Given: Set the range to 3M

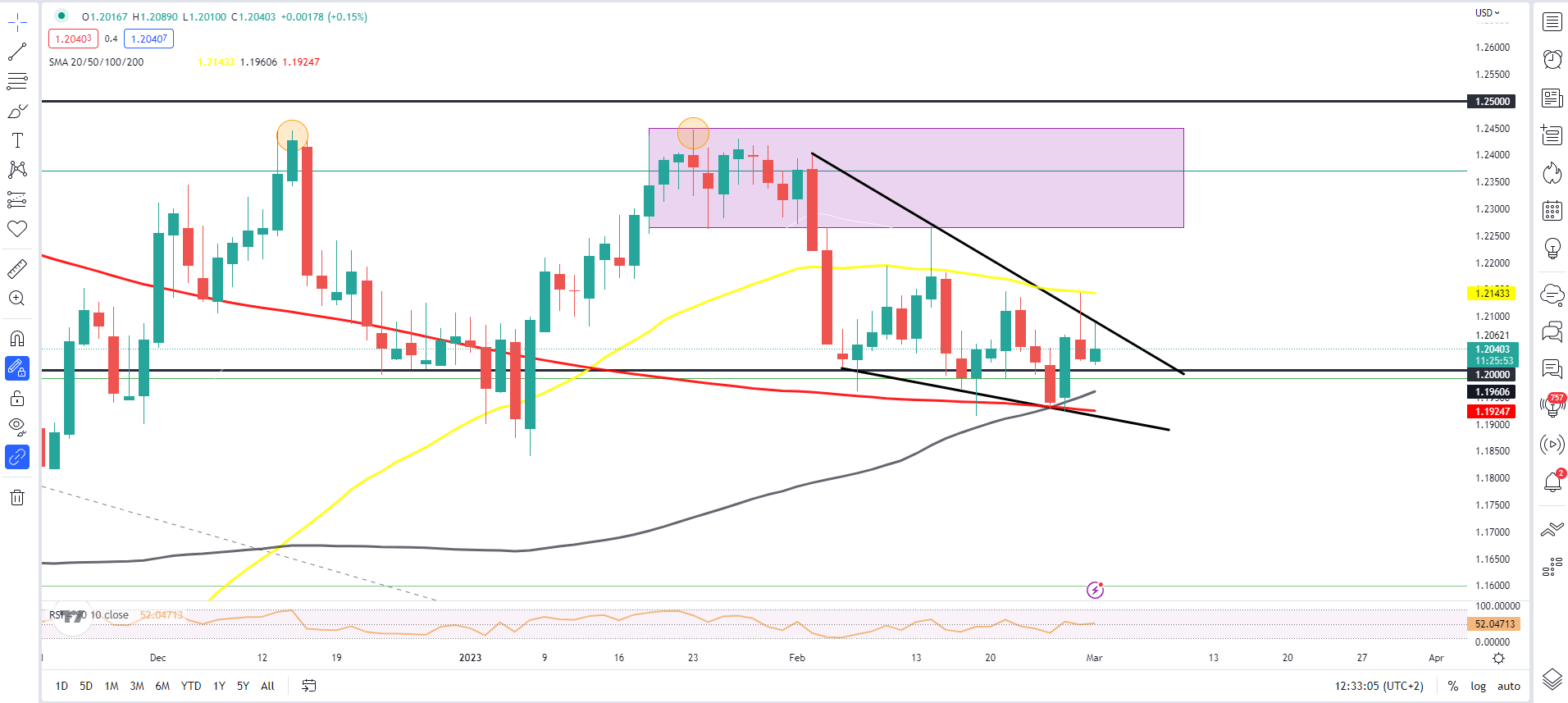Looking at the screenshot, I should coord(137,686).
